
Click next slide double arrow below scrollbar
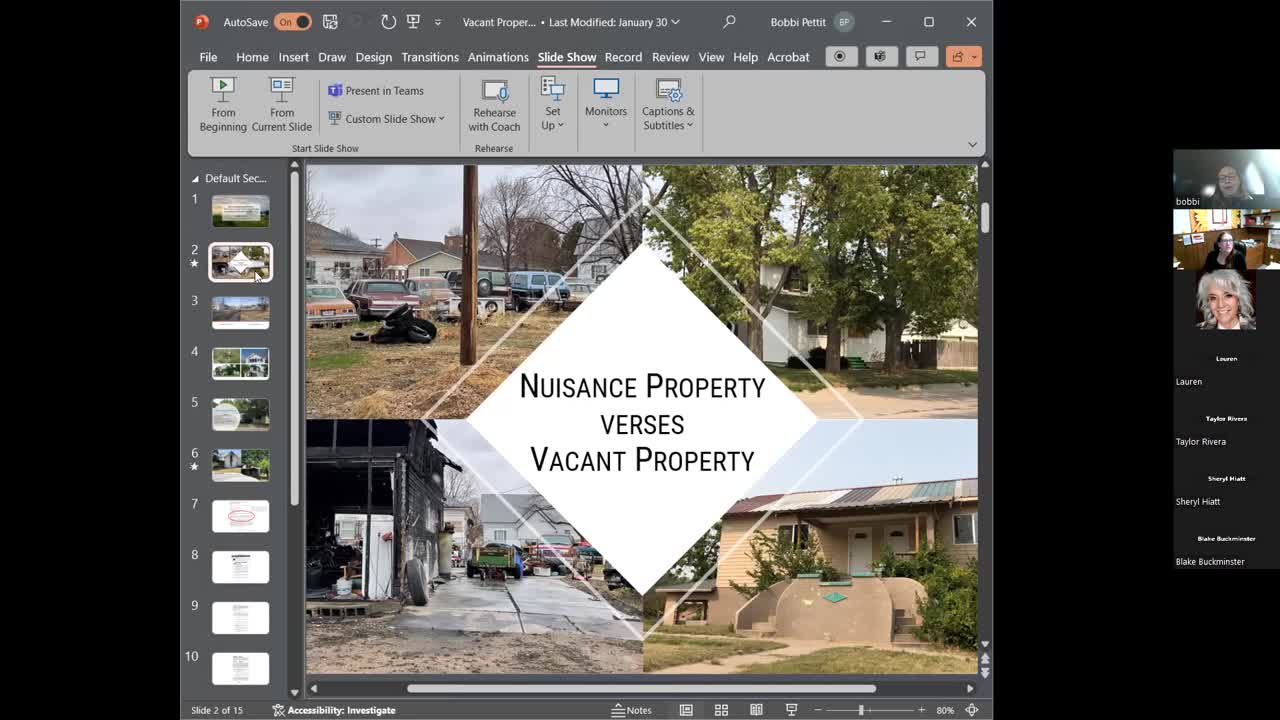[985, 672]
